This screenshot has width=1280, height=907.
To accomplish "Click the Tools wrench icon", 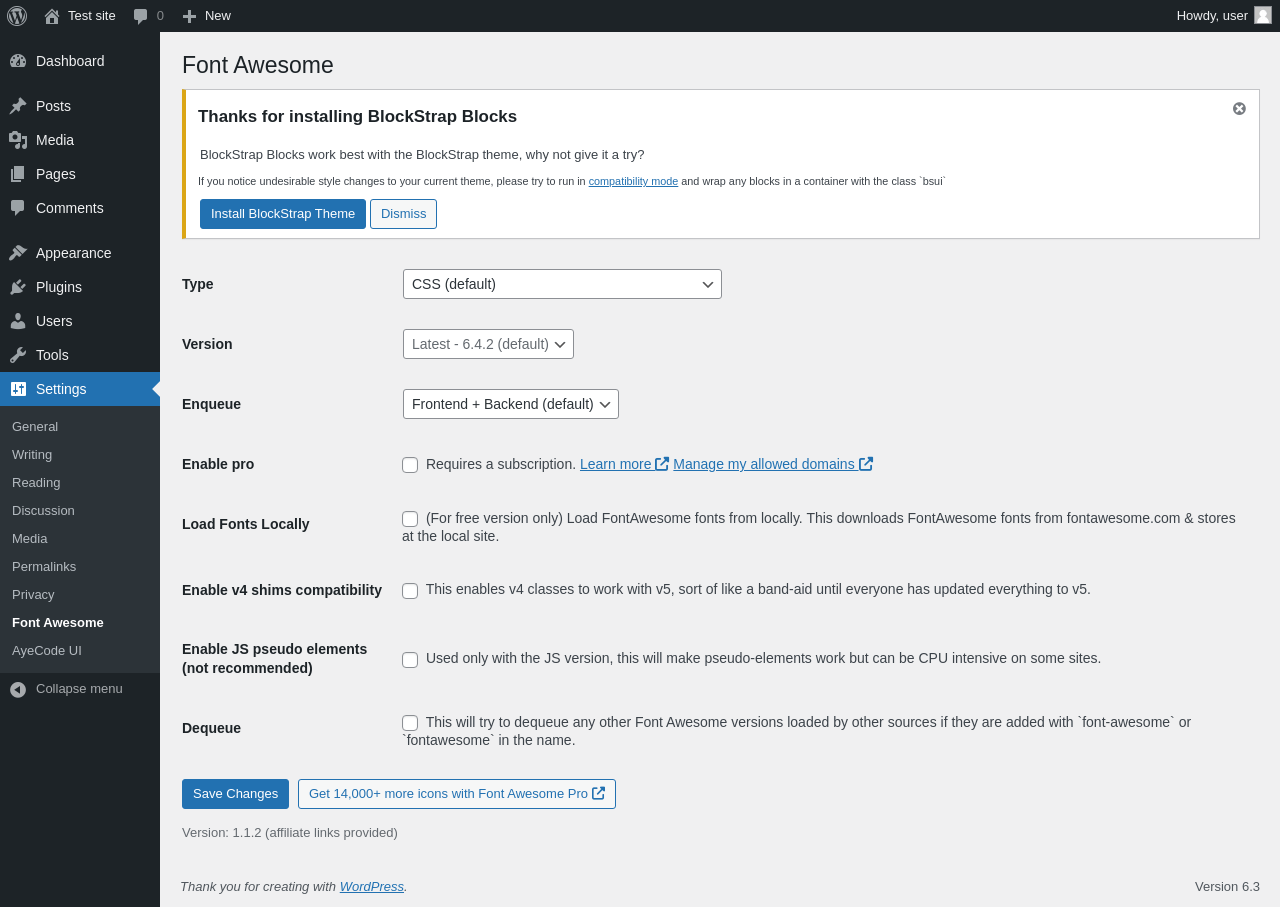I will (x=18, y=355).
